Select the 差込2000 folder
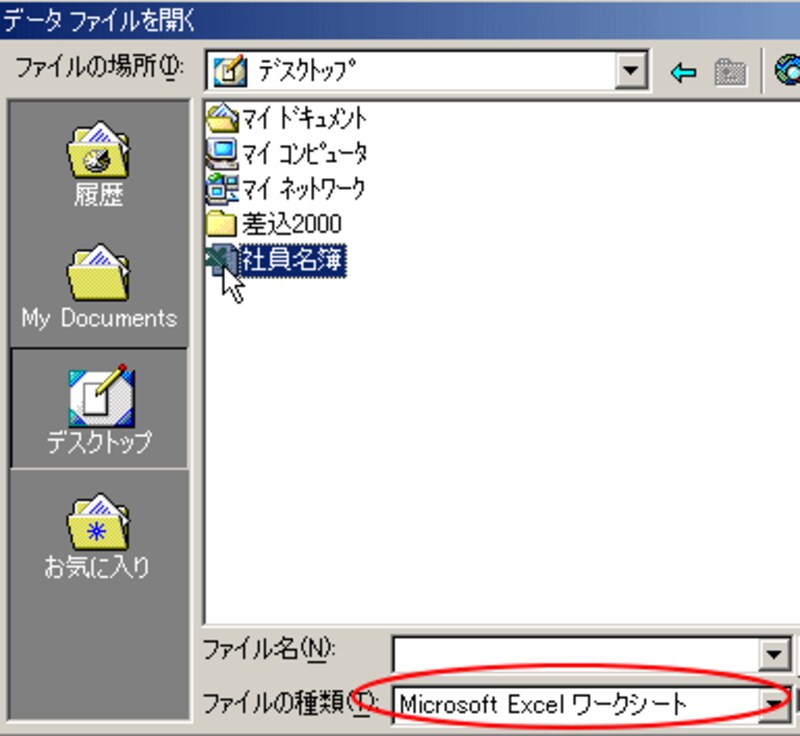Image resolution: width=800 pixels, height=736 pixels. pos(274,223)
